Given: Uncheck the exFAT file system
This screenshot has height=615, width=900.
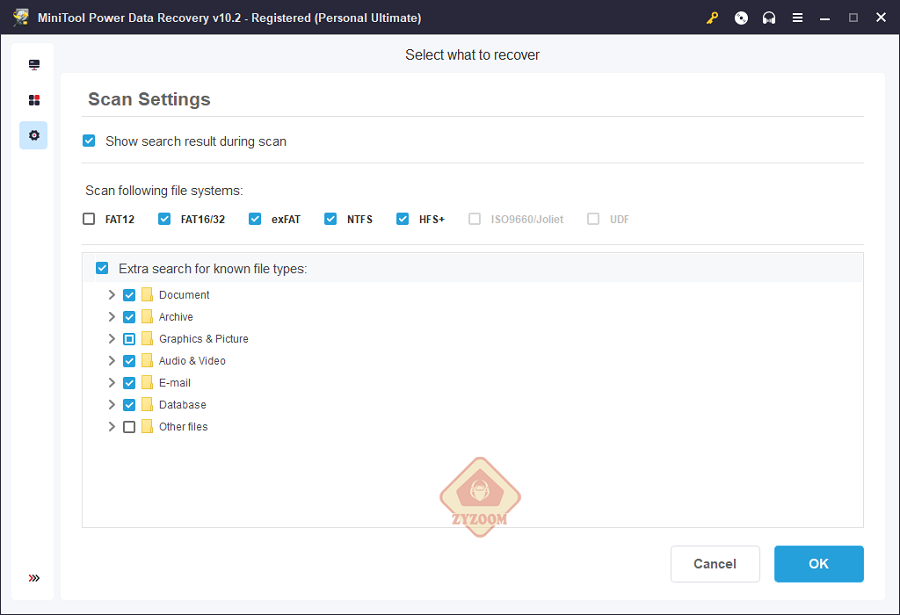Looking at the screenshot, I should click(255, 219).
